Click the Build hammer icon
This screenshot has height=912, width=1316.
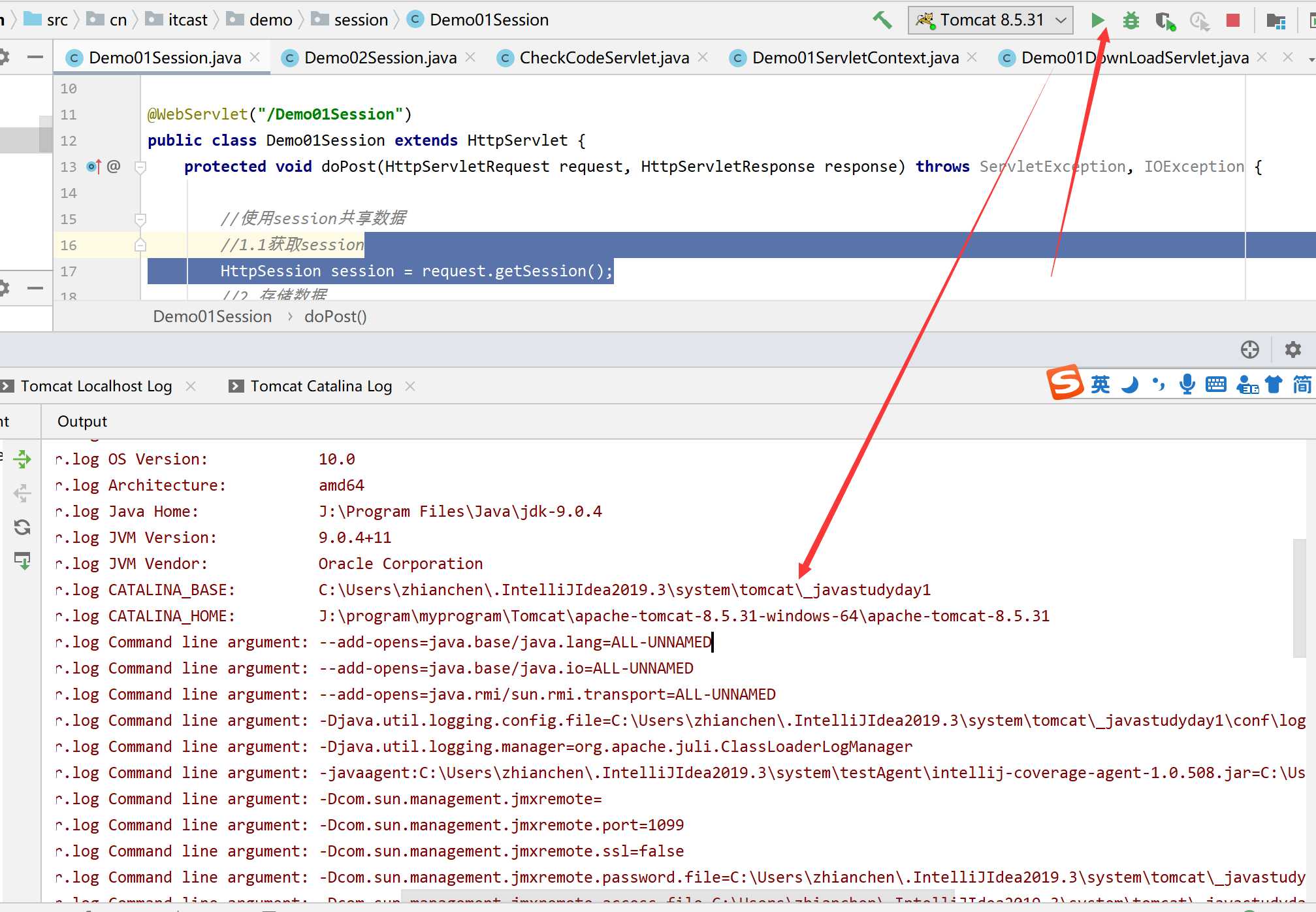(882, 20)
